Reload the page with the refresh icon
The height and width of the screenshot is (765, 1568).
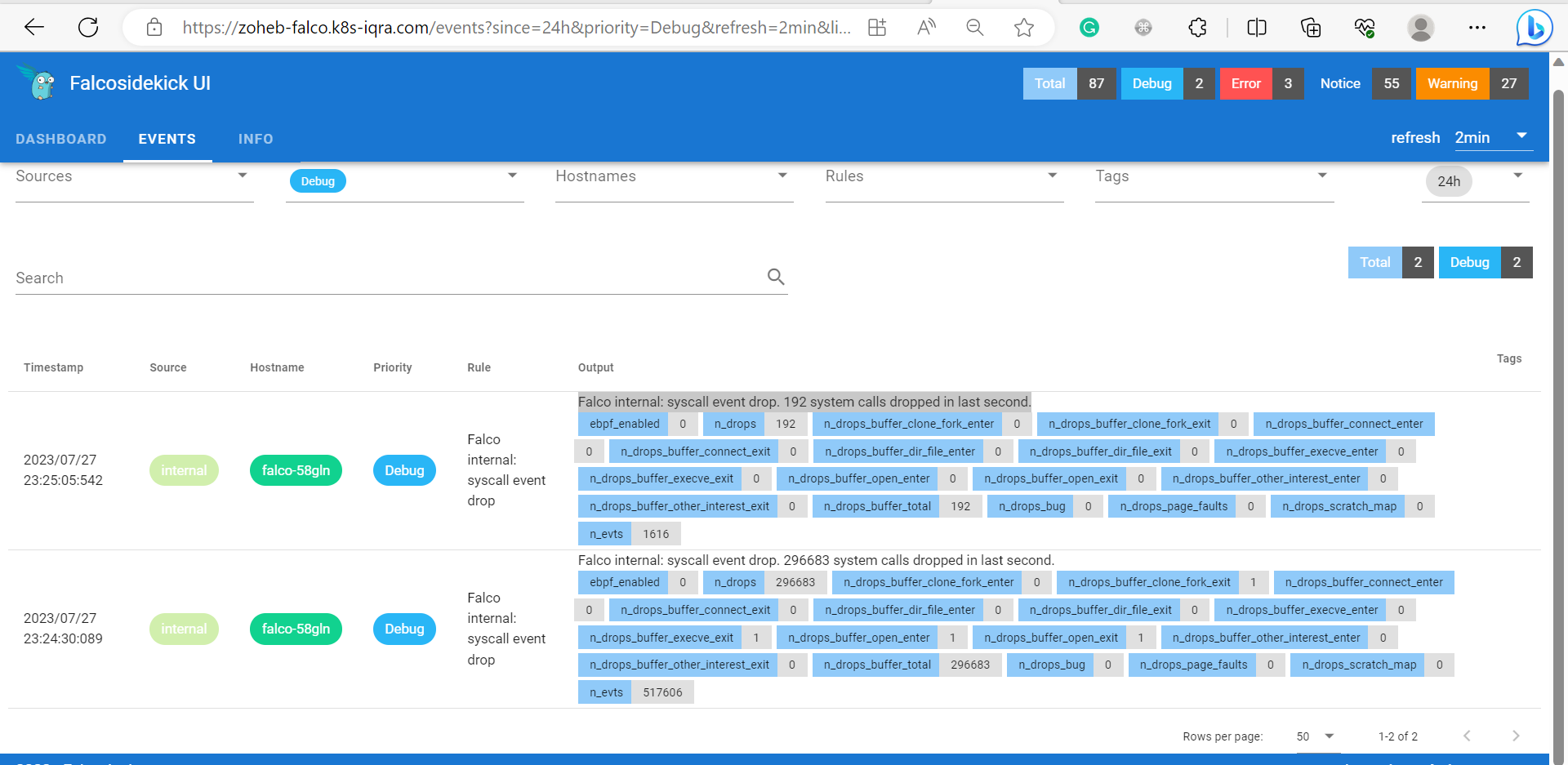88,27
